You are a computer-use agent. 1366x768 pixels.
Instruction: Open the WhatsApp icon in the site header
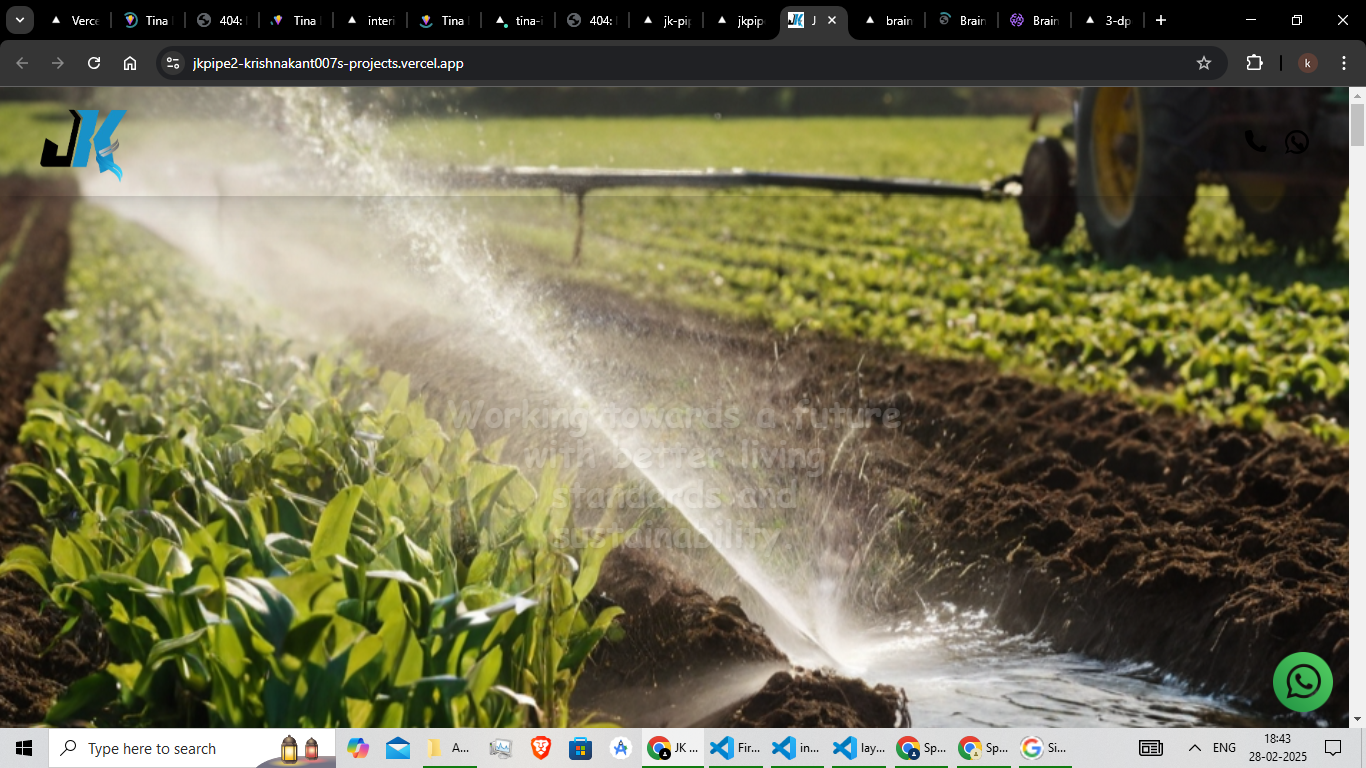[1297, 142]
